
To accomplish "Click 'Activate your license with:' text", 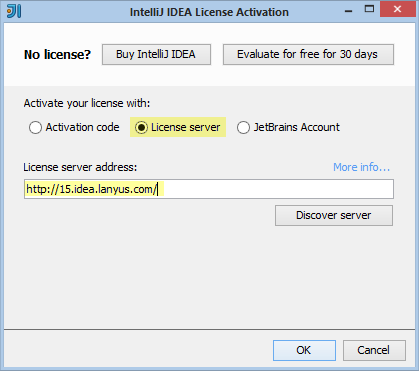I will coord(87,103).
